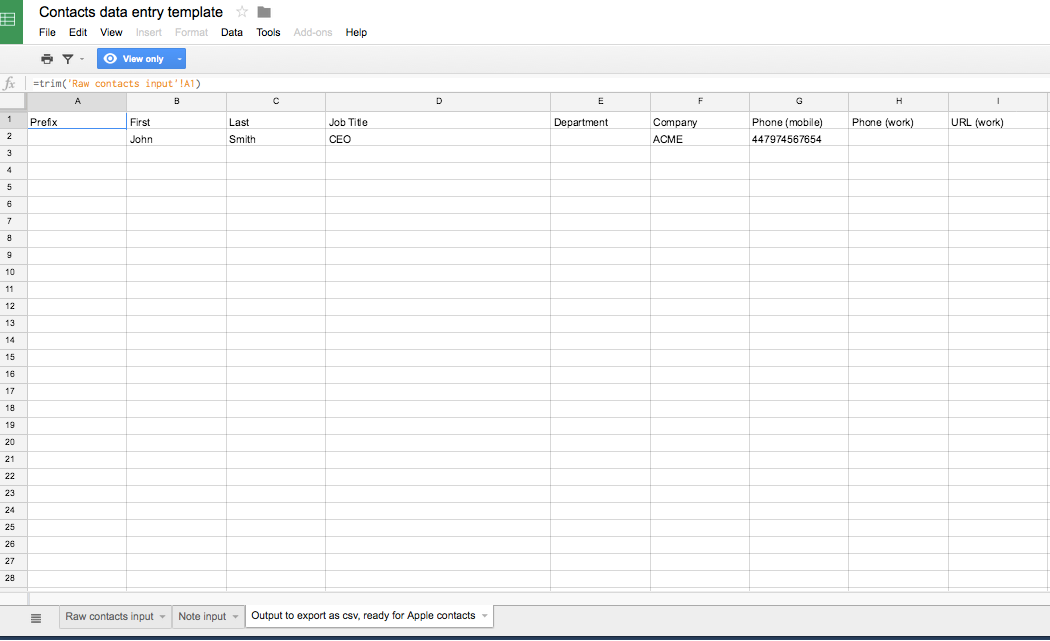Open the File menu
The image size is (1050, 641).
(47, 32)
